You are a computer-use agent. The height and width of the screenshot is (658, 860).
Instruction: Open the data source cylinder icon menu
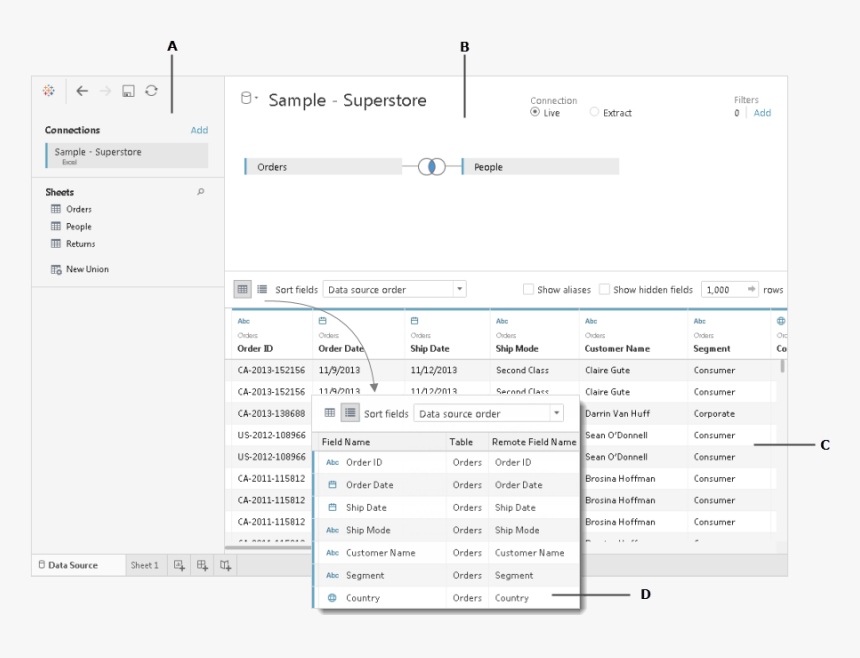pos(248,98)
